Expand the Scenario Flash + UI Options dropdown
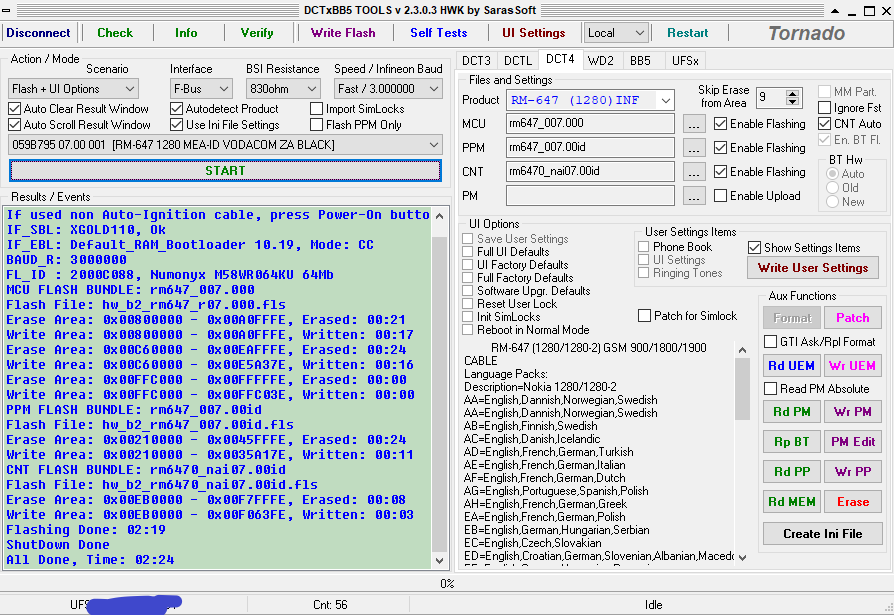The image size is (894, 615). point(74,89)
